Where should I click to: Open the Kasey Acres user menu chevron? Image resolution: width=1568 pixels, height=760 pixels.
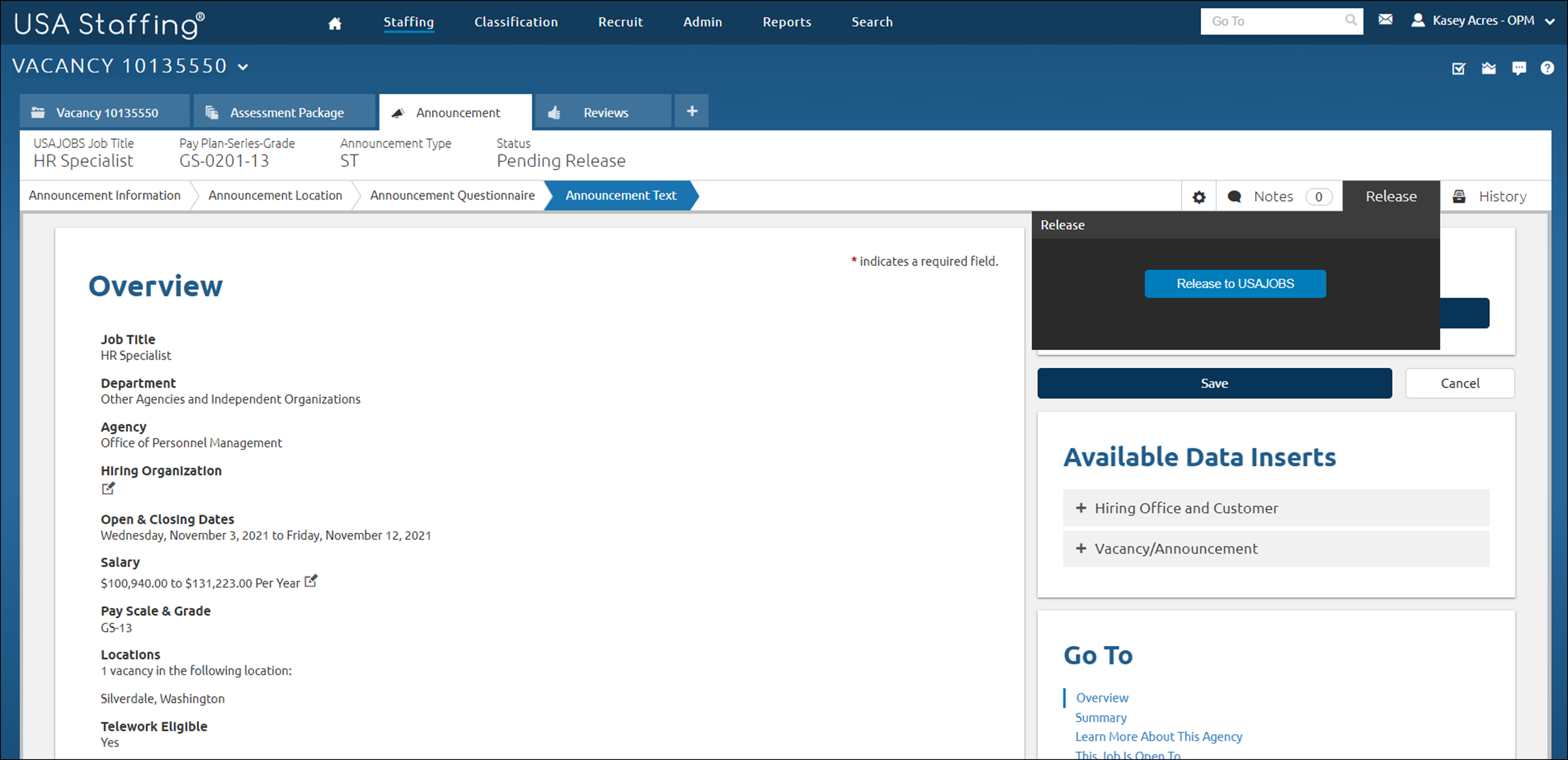(x=1550, y=21)
